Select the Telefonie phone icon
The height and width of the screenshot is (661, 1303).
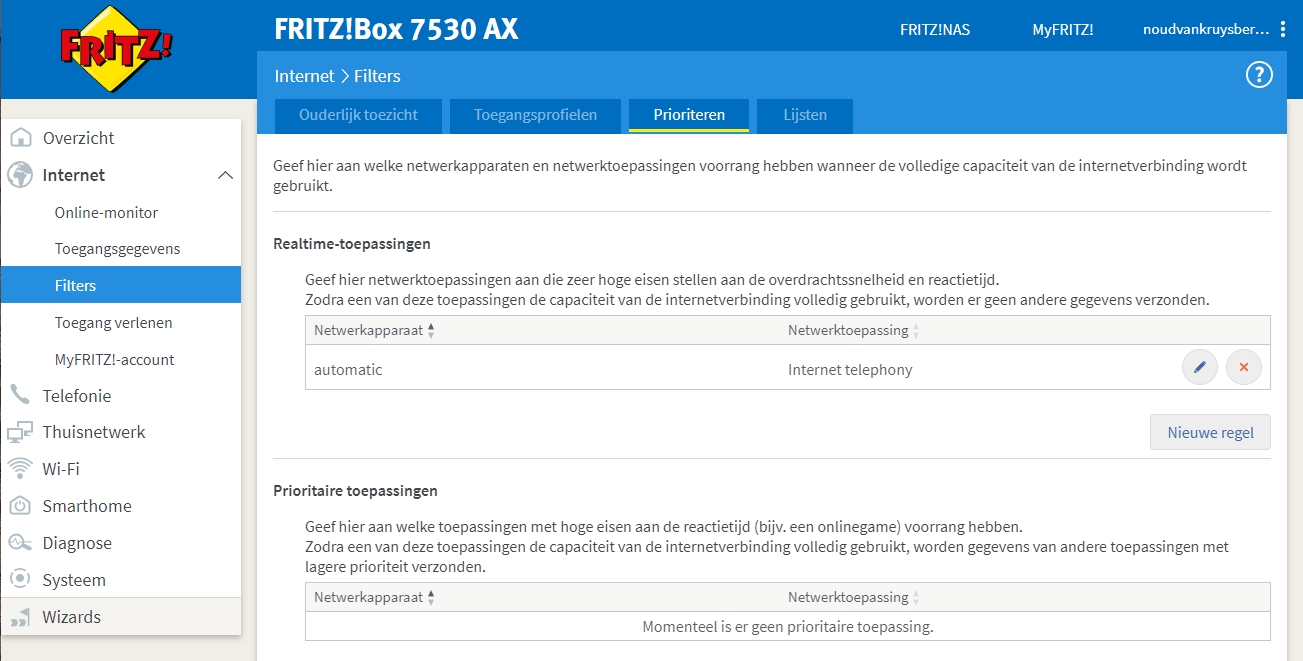(x=21, y=395)
